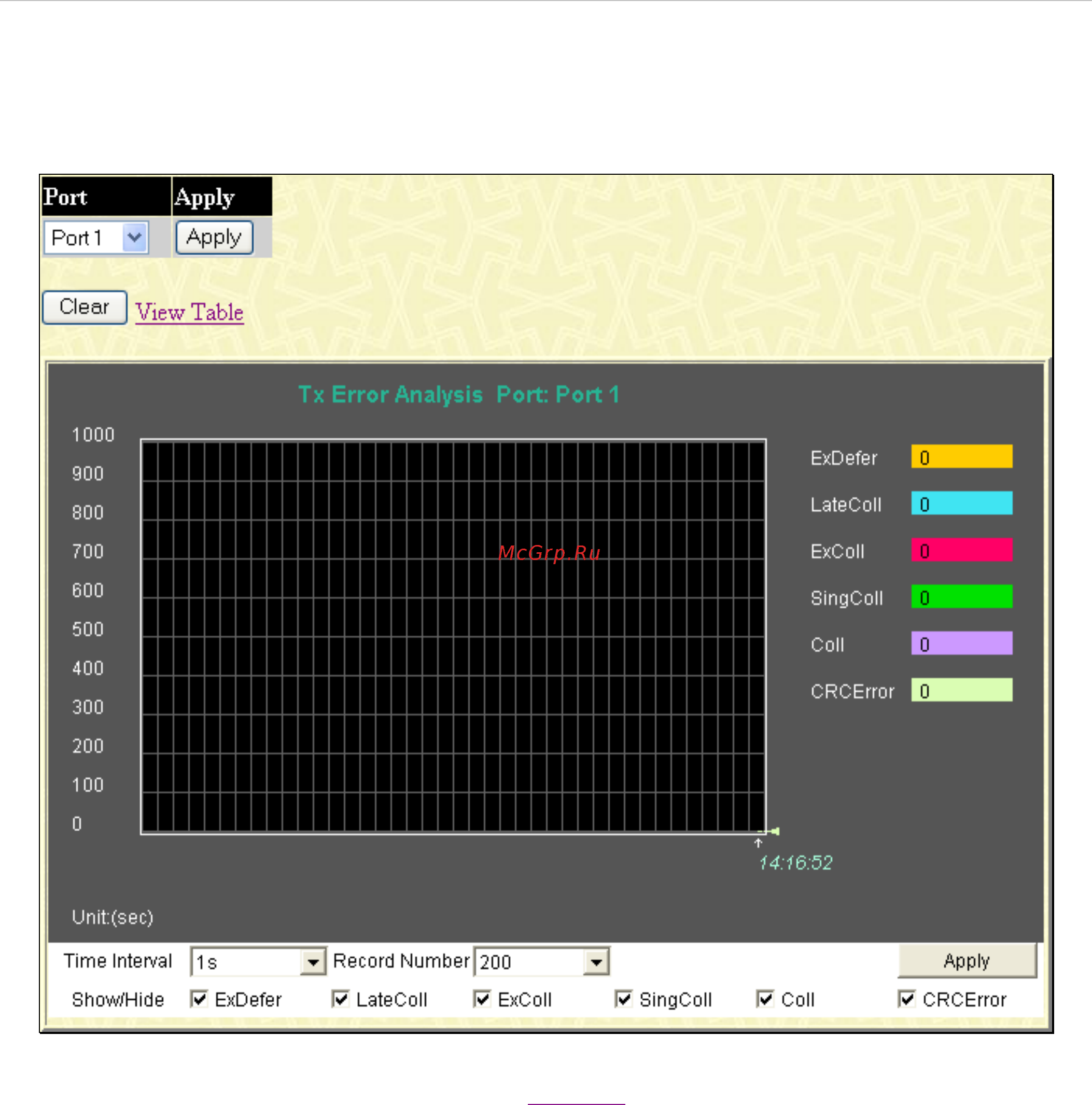The height and width of the screenshot is (1105, 1092).
Task: Click the purple Coll color swatch
Action: (x=961, y=644)
